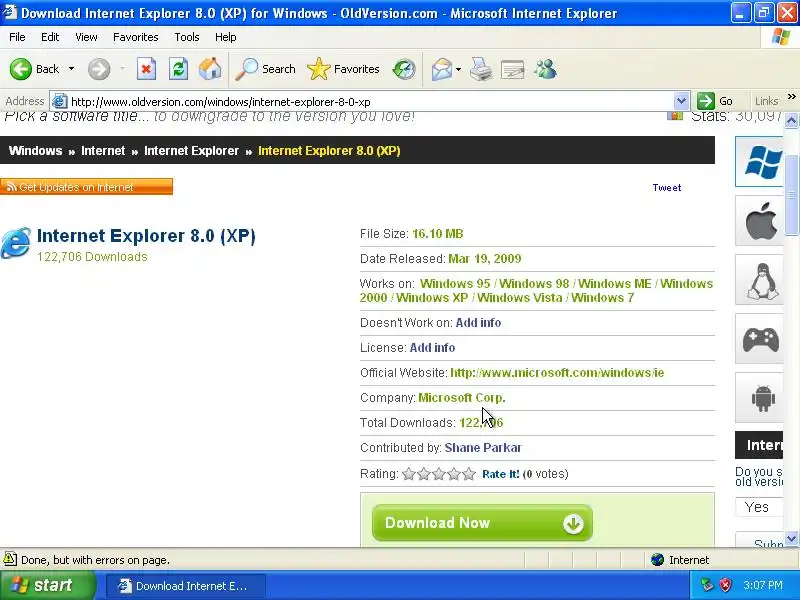Click the Internet zone globe icon
This screenshot has width=800, height=600.
657,560
